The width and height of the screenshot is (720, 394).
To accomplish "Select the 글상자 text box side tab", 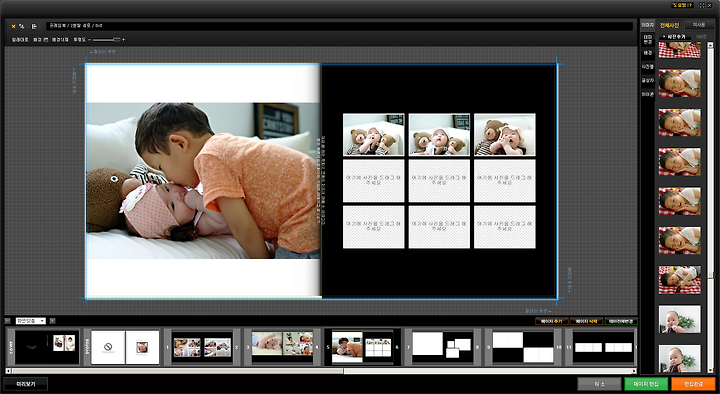I will pyautogui.click(x=647, y=81).
